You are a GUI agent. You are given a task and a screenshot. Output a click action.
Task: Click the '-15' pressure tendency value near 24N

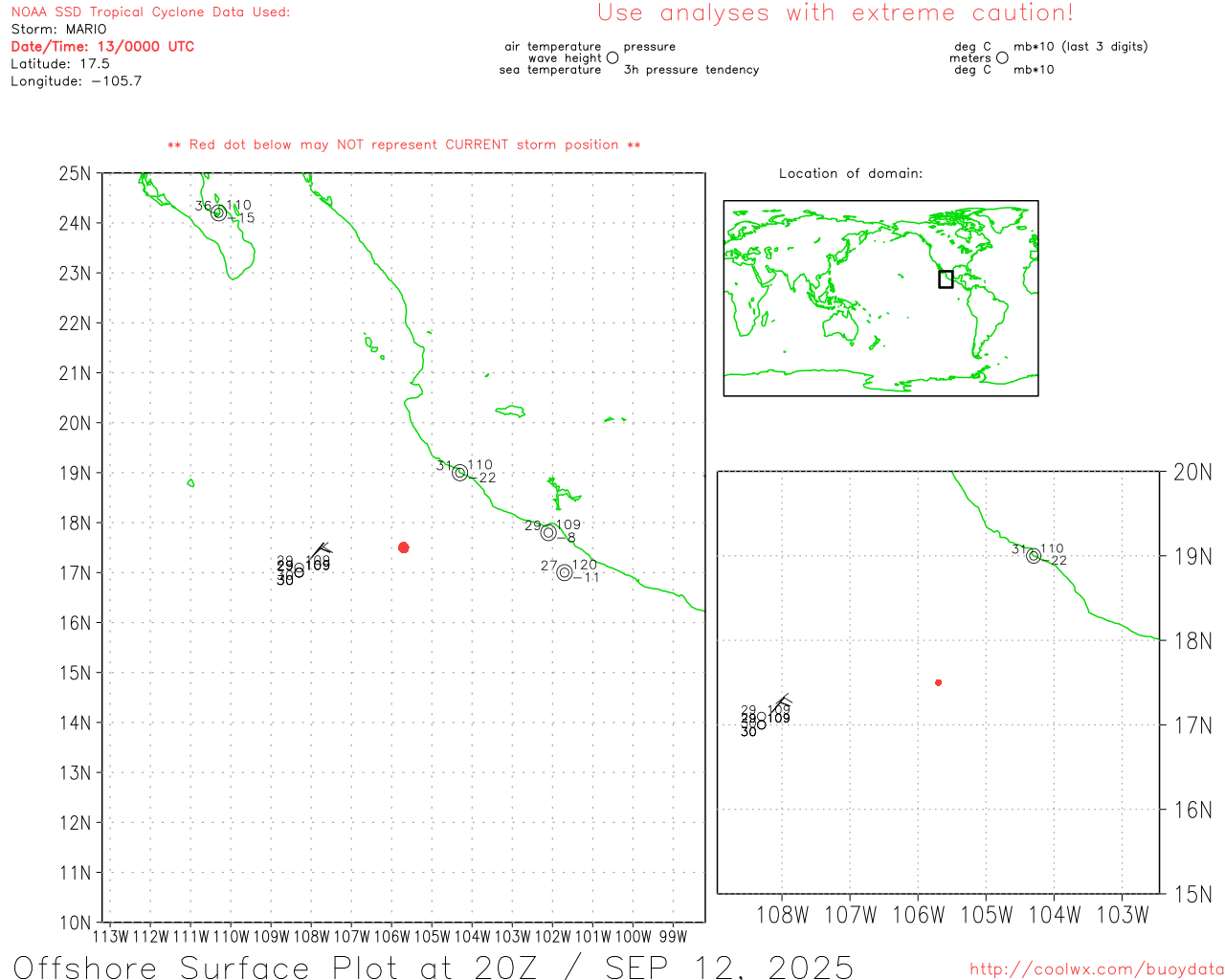242,218
